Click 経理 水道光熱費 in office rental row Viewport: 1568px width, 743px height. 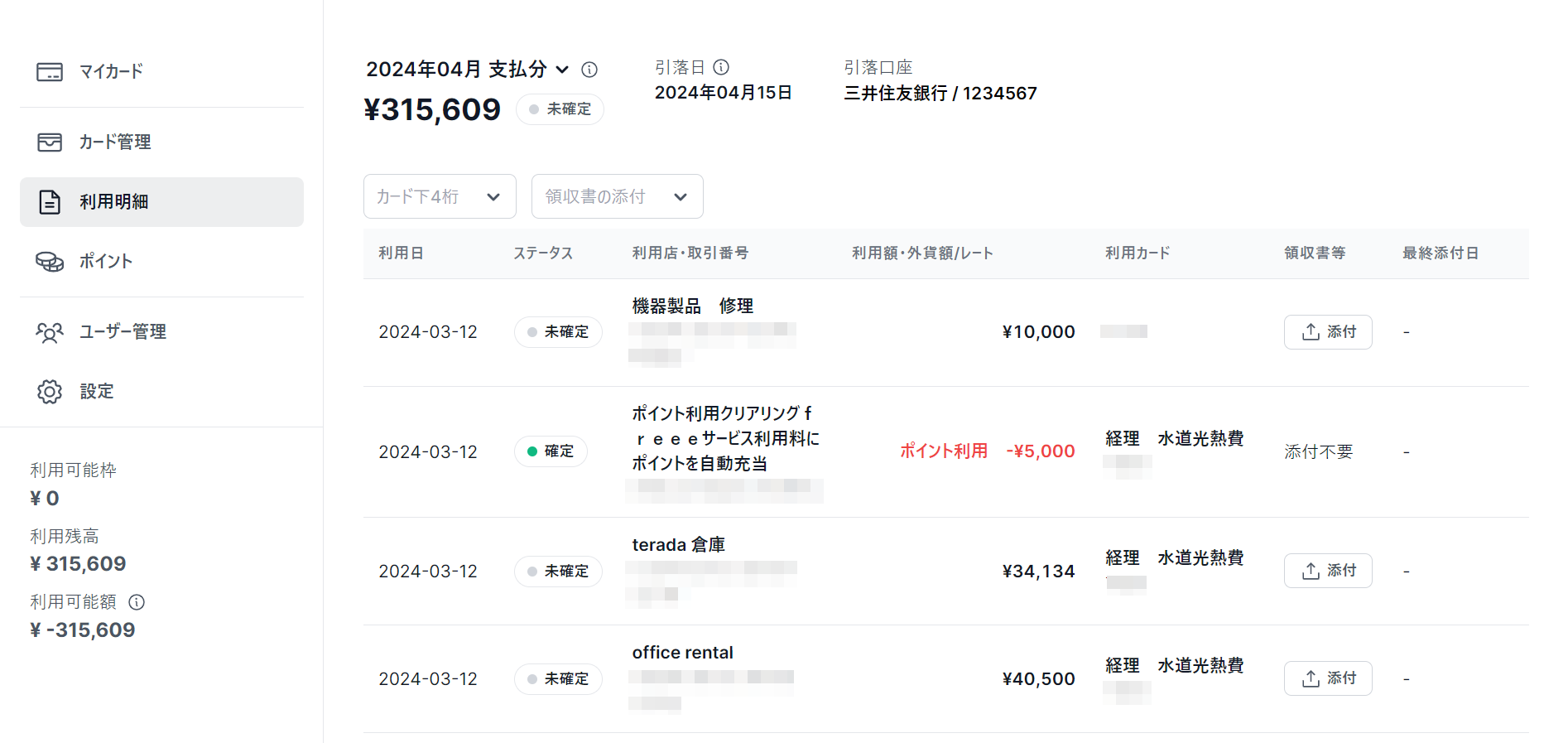click(1175, 666)
